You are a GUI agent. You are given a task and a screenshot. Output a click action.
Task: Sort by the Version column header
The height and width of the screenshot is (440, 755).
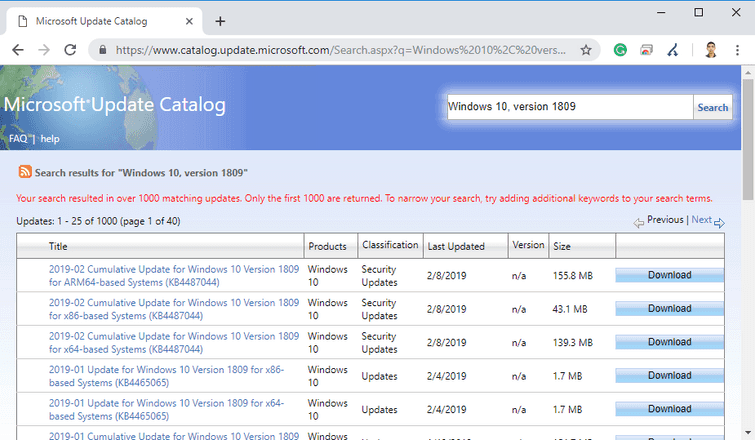(x=528, y=245)
